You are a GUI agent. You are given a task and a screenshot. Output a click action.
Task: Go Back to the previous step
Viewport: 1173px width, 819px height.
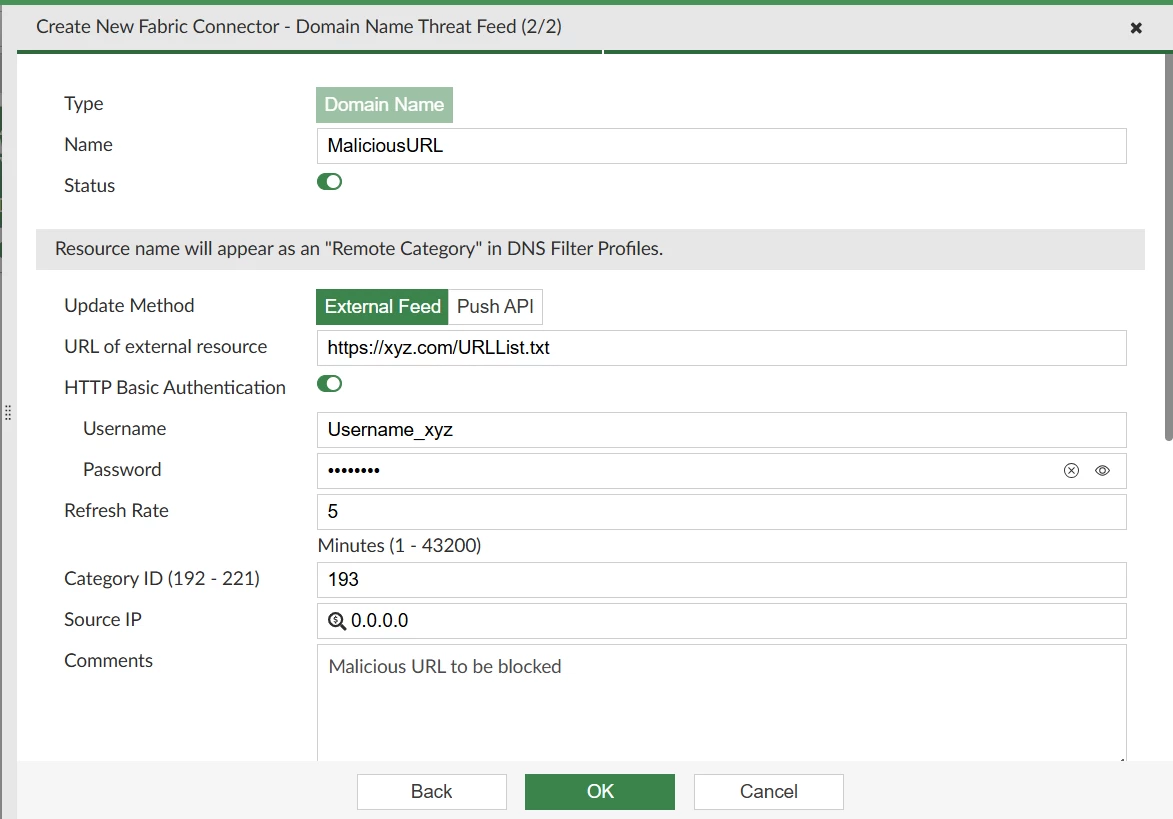(432, 791)
